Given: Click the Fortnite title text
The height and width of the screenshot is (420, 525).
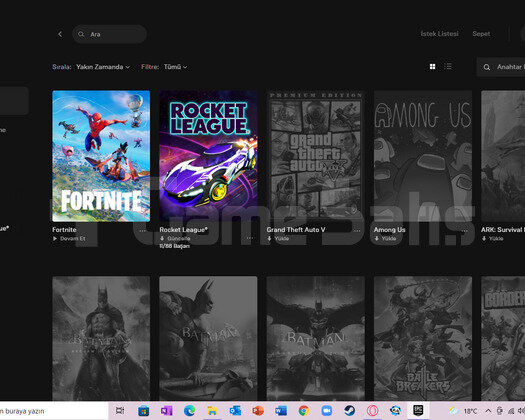Looking at the screenshot, I should (64, 230).
